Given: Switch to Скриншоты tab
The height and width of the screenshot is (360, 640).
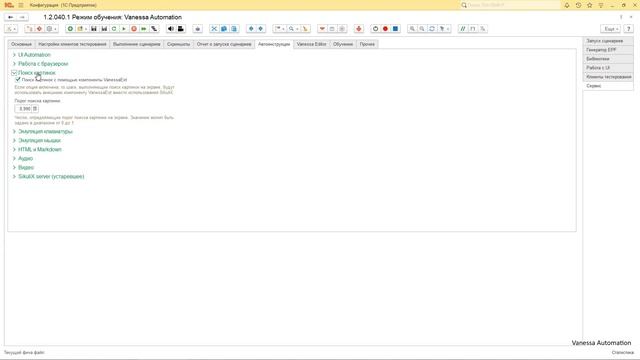Looking at the screenshot, I should [x=178, y=44].
